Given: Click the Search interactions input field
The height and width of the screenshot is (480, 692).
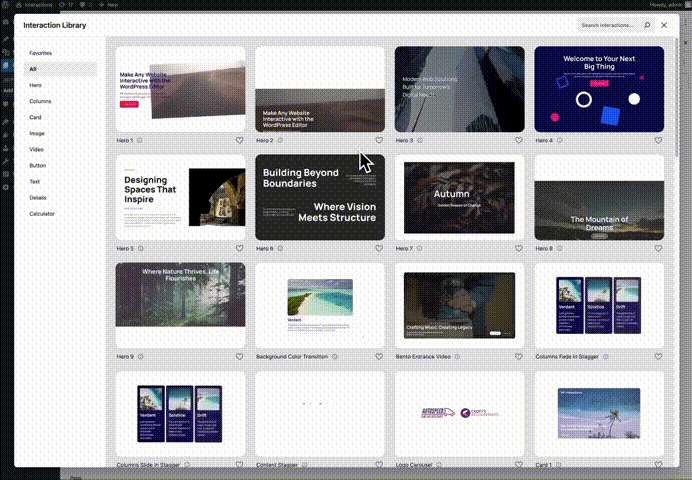Looking at the screenshot, I should (608, 25).
